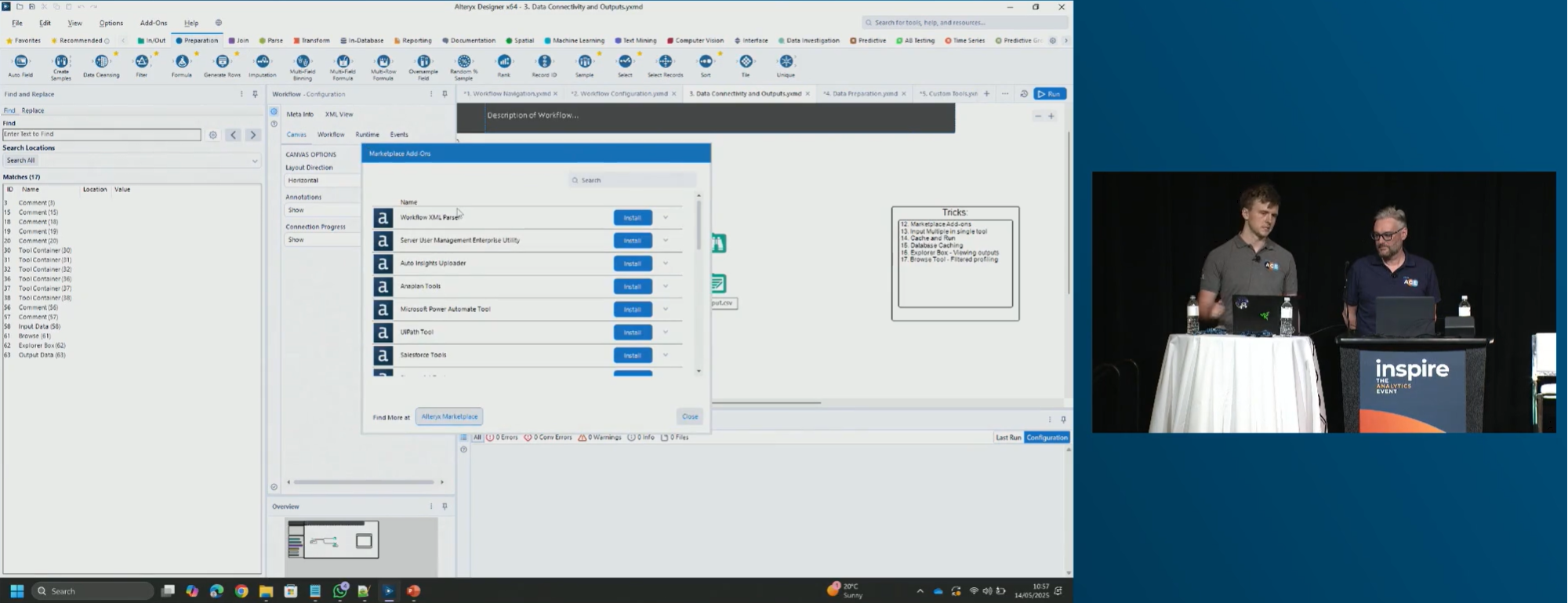Switch to the XML View tab
Viewport: 1568px width, 603px height.
(x=339, y=114)
